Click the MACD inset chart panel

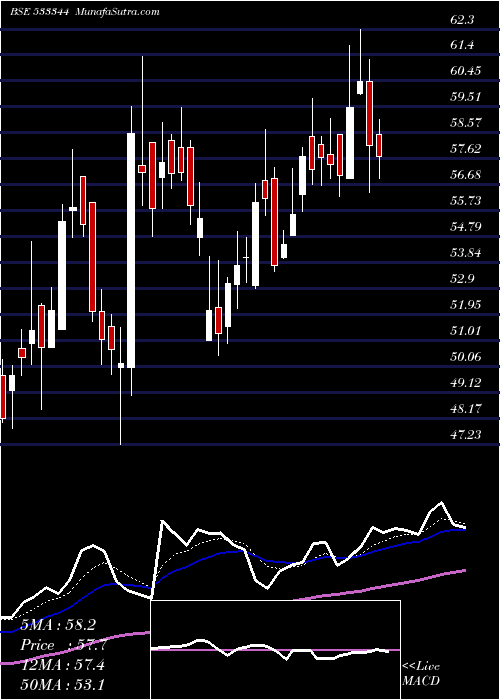[x=275, y=650]
